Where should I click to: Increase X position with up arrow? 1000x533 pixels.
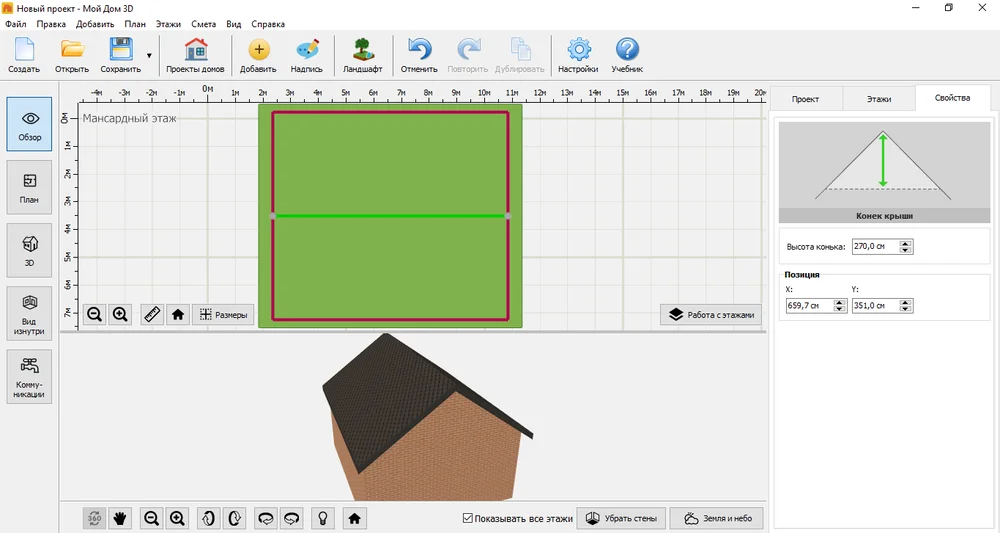pos(840,302)
